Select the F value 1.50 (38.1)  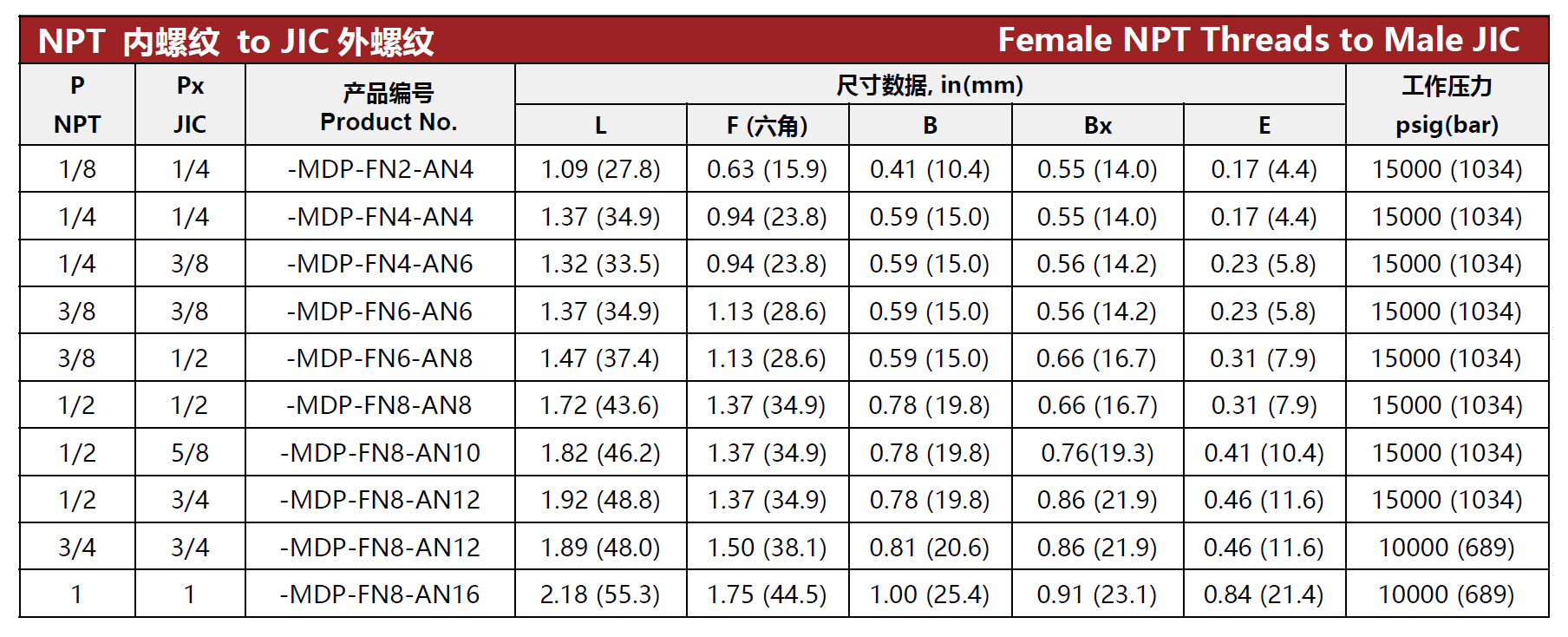(x=767, y=548)
